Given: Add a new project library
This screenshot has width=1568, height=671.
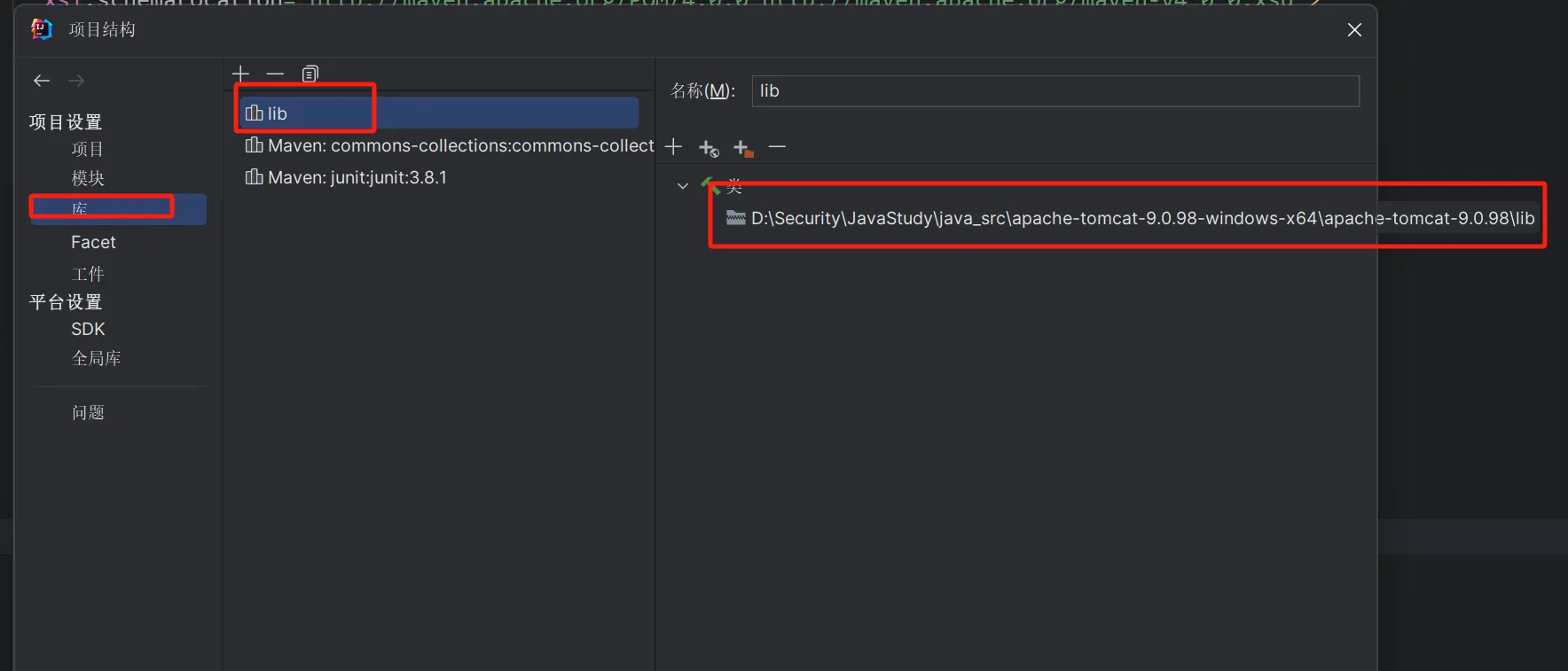Looking at the screenshot, I should point(240,74).
